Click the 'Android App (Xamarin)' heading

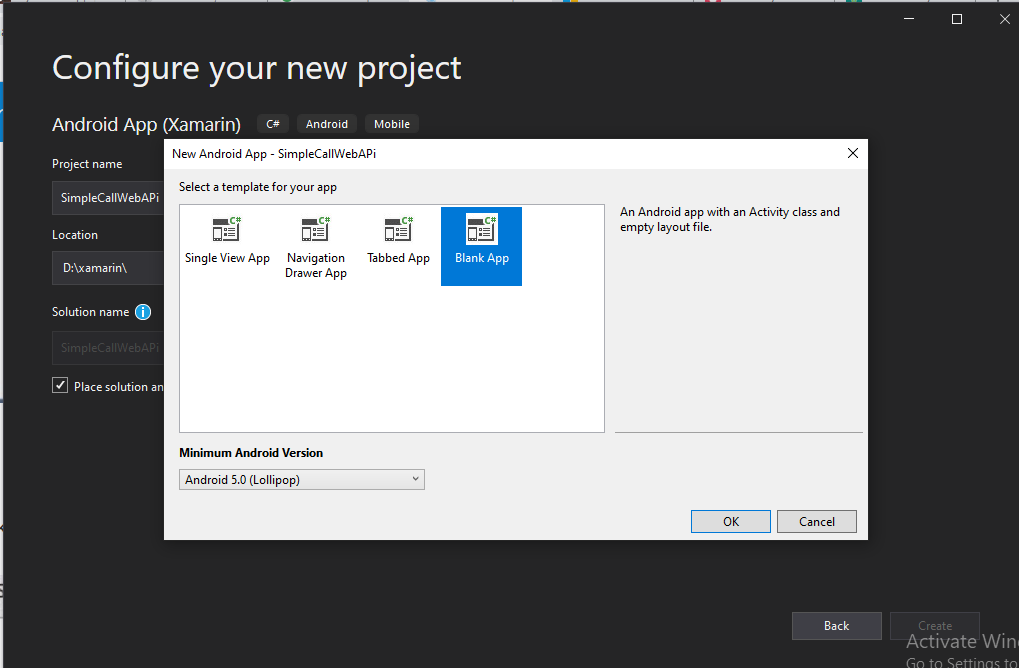(x=146, y=124)
